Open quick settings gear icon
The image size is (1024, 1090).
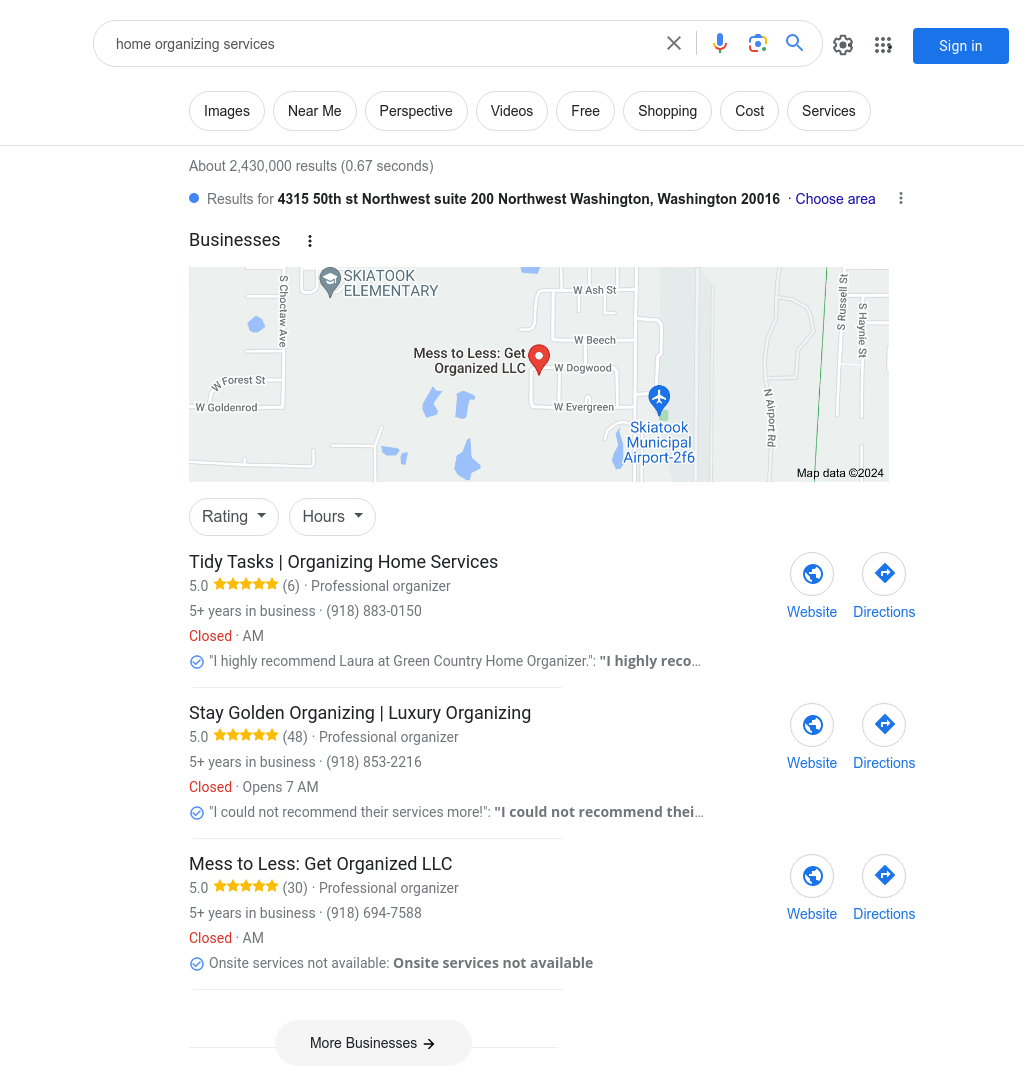843,45
